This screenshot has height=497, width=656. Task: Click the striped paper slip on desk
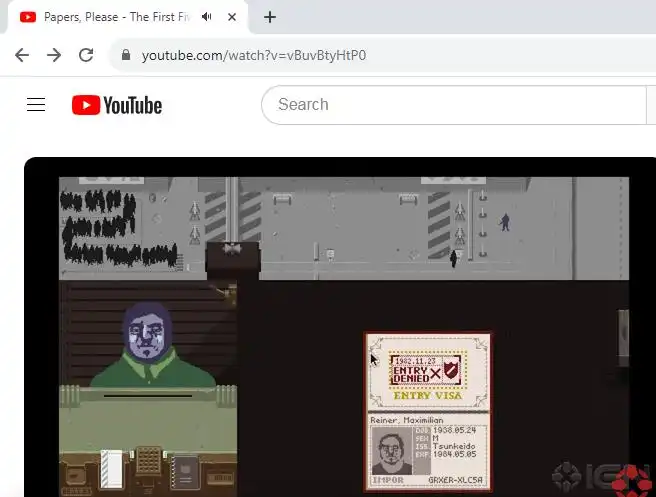(111, 468)
